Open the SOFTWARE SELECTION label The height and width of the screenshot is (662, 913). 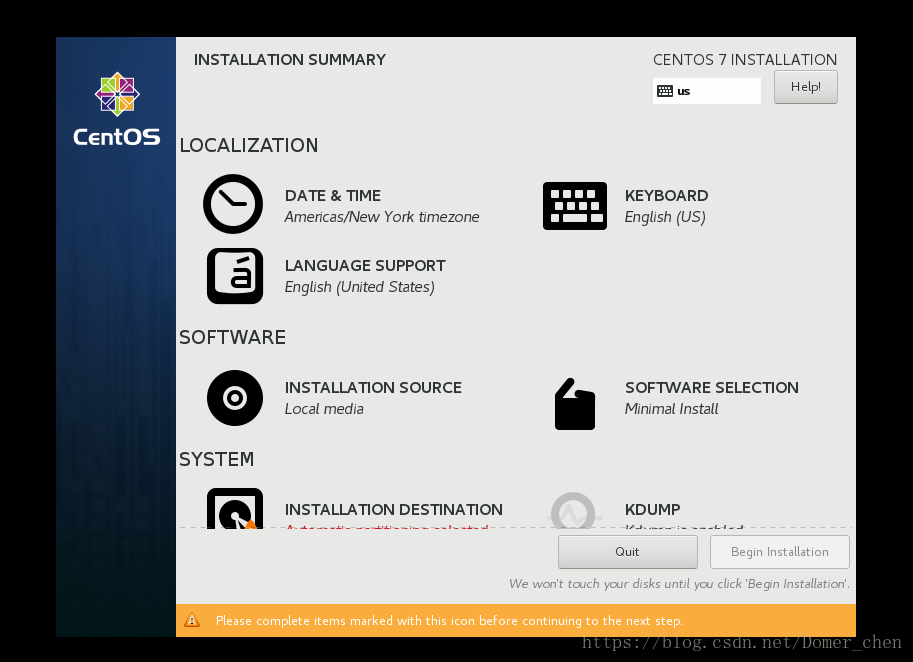pyautogui.click(x=712, y=388)
